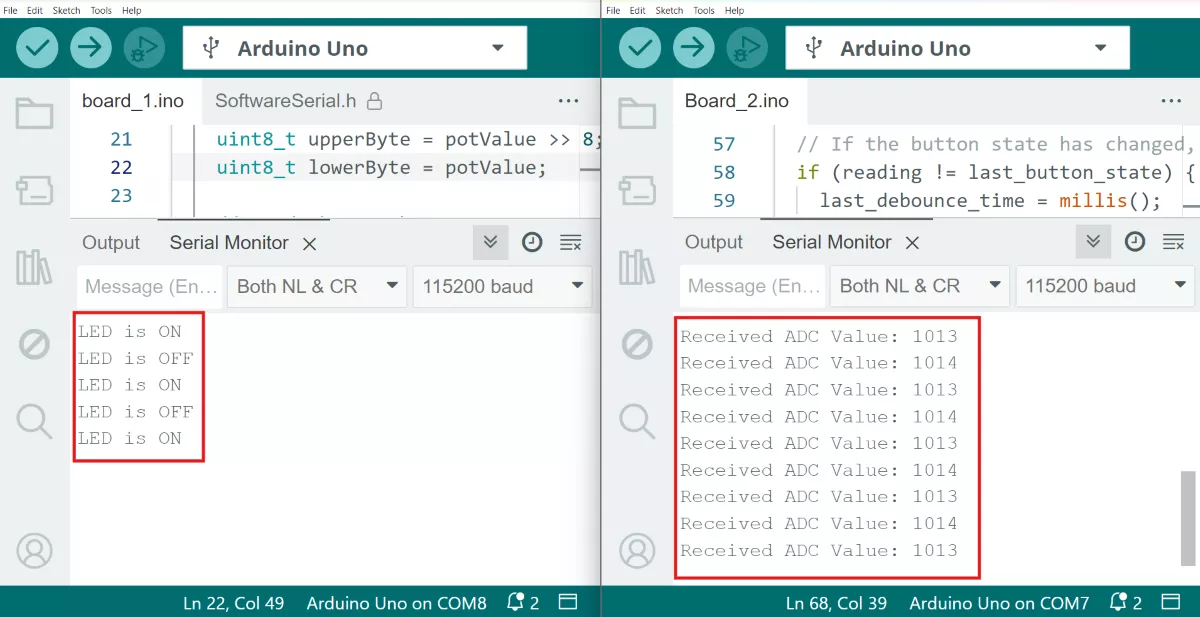
Task: Select the Board_2.ino tab
Action: coord(737,101)
